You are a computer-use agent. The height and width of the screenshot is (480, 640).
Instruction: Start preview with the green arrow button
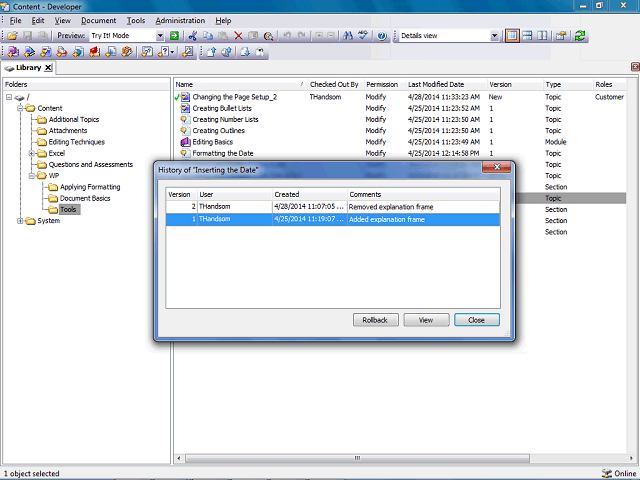pos(174,36)
